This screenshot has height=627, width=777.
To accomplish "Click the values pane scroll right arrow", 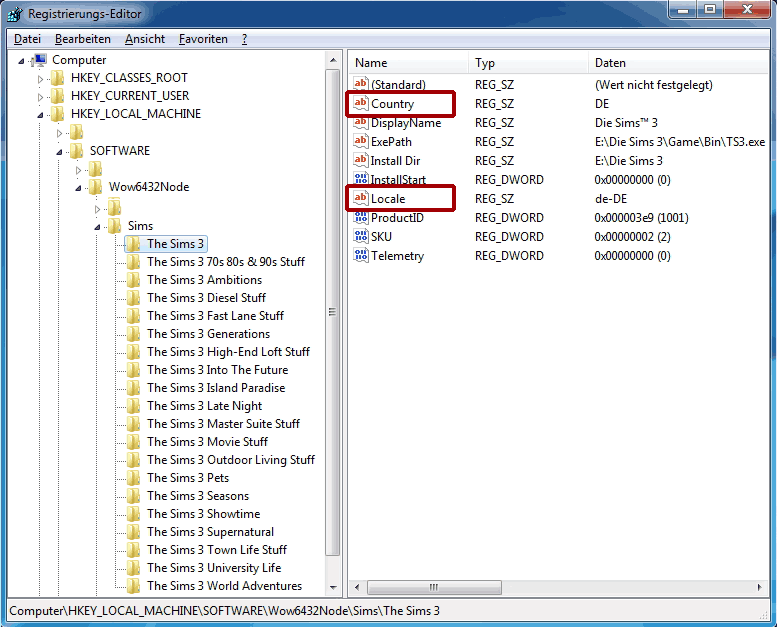I will 760,587.
